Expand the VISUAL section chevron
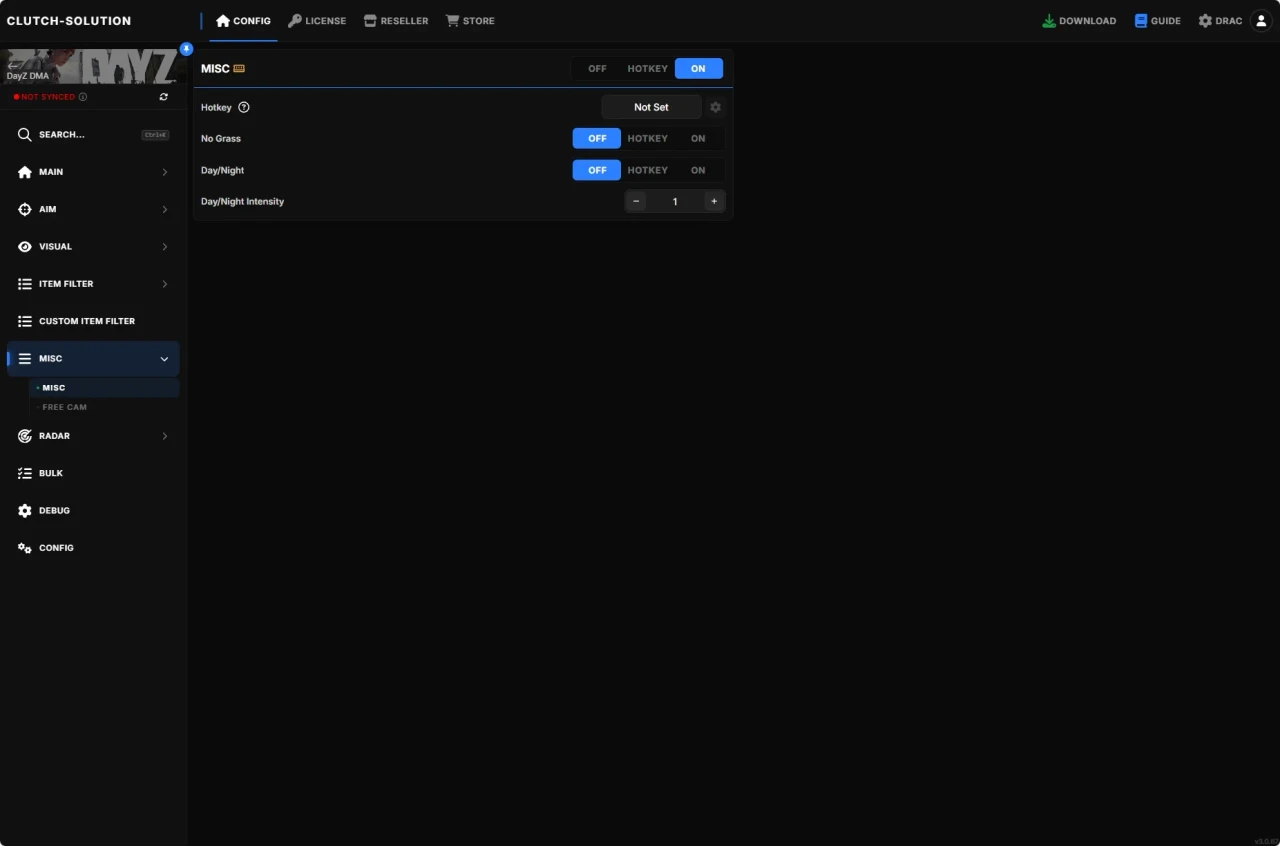 [165, 247]
